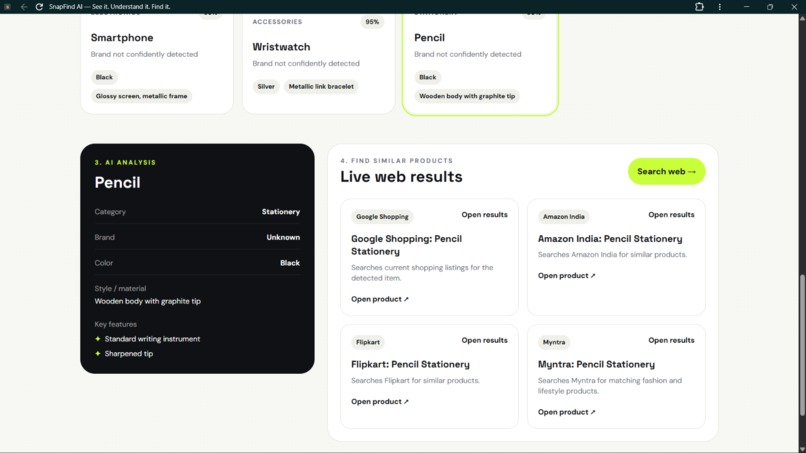This screenshot has width=806, height=453.
Task: Click Open product under Flipkart
Action: click(380, 402)
